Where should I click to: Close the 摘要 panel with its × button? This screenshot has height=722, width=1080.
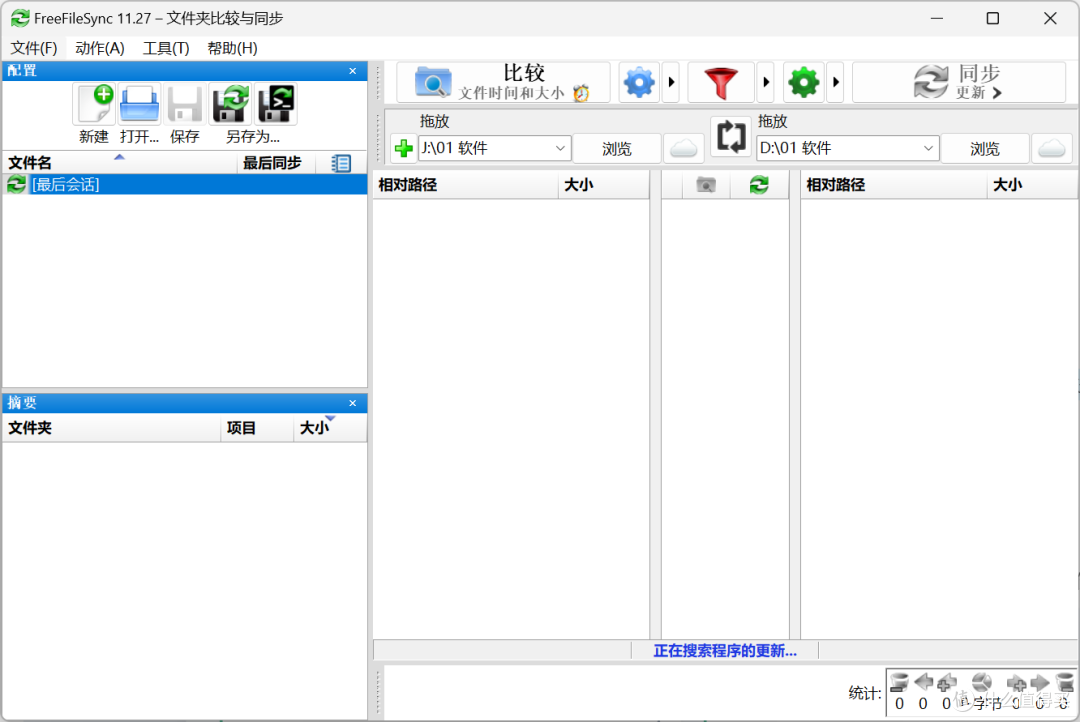[x=352, y=402]
